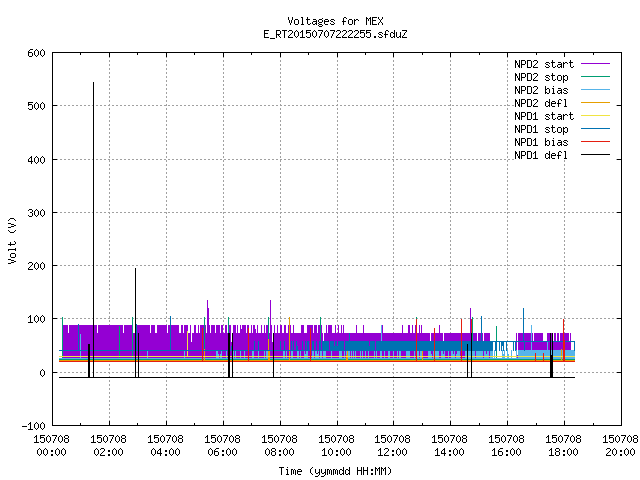This screenshot has height=480, width=640.
Task: Click the 150708 06:00 time tick label
Action: pyautogui.click(x=222, y=446)
